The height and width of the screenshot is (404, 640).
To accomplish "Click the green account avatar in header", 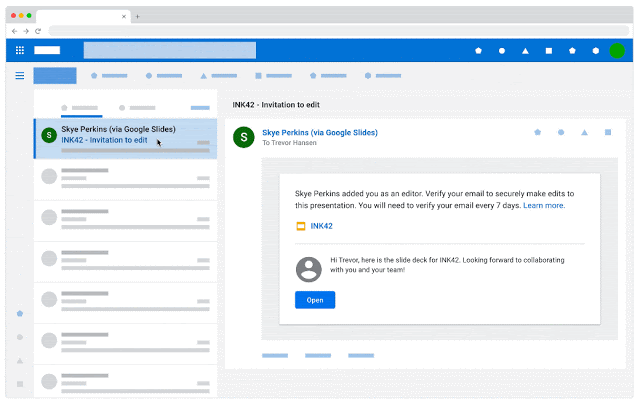I will pos(617,50).
